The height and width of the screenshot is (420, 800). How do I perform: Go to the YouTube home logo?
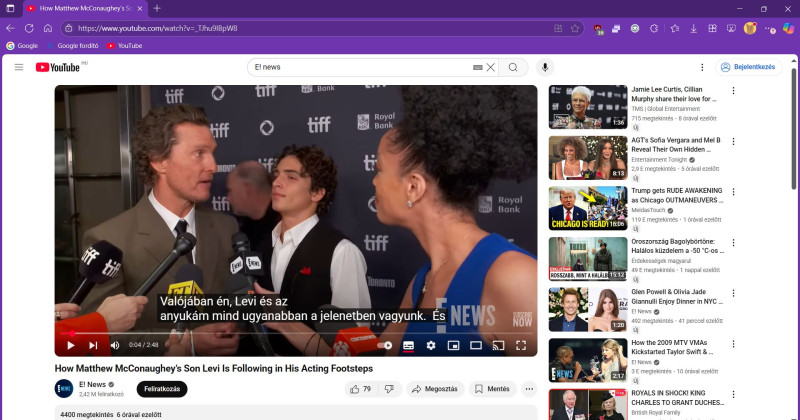point(58,67)
